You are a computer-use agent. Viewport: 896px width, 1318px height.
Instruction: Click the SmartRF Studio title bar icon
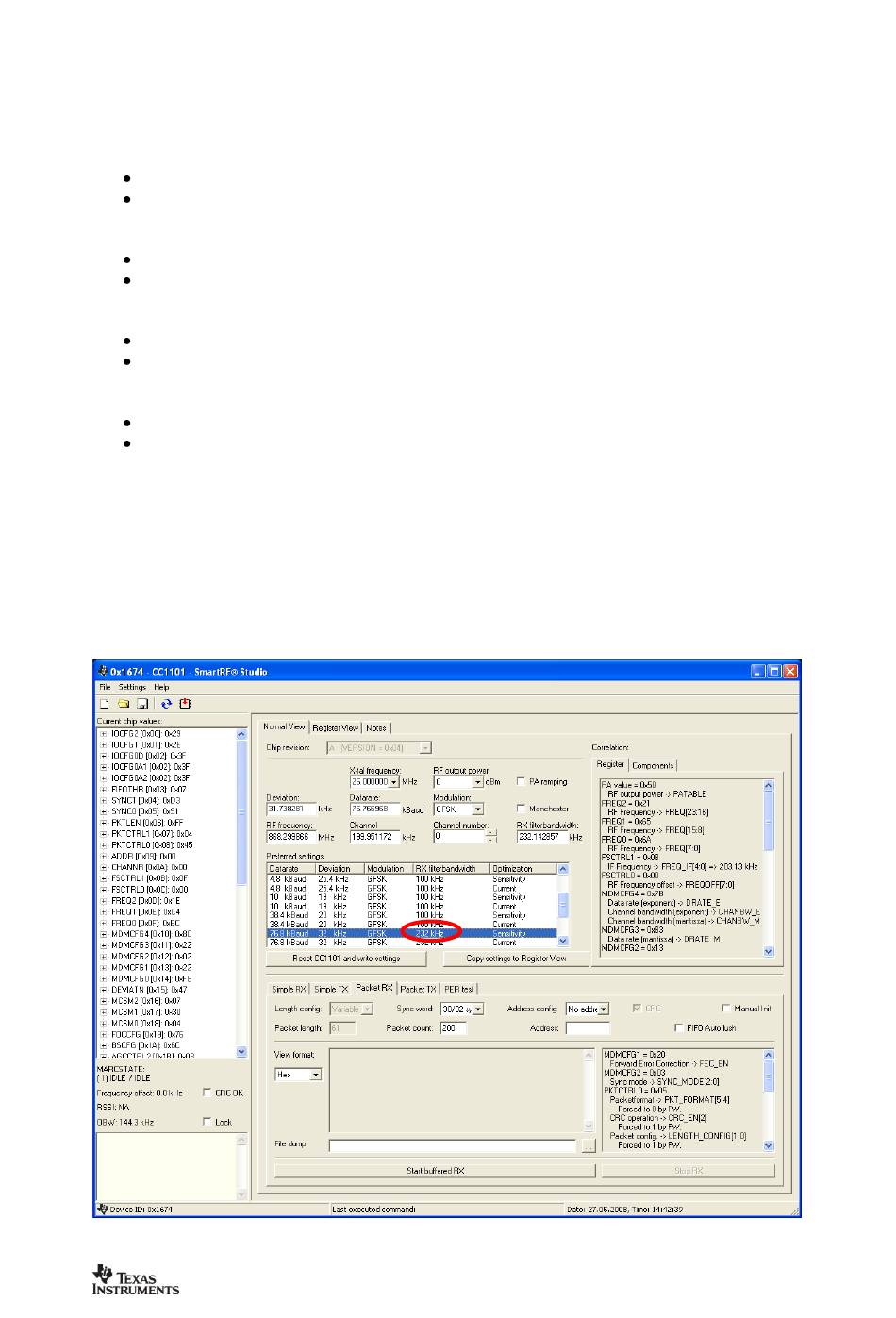pos(103,672)
